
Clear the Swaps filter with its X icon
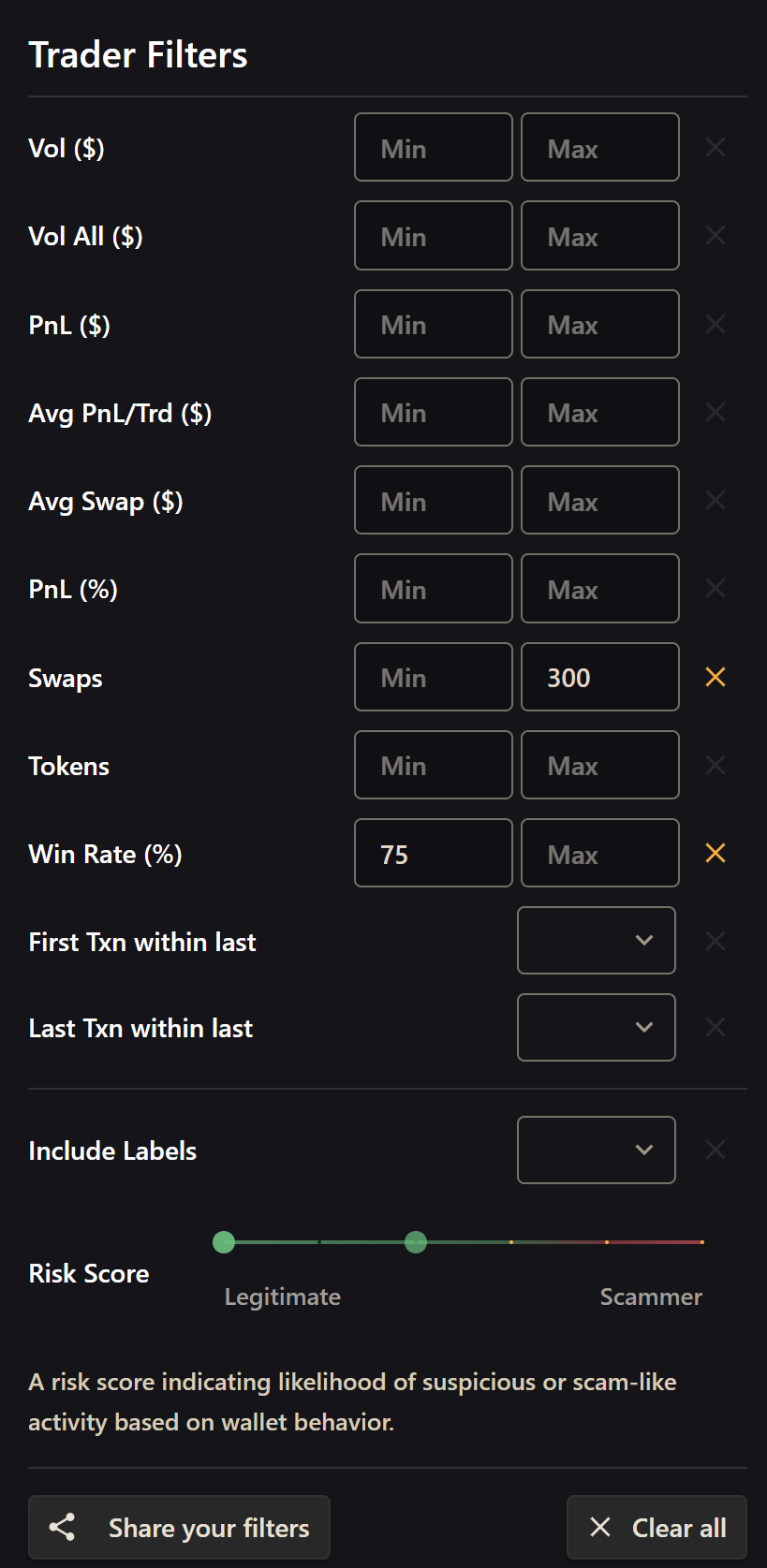click(715, 677)
